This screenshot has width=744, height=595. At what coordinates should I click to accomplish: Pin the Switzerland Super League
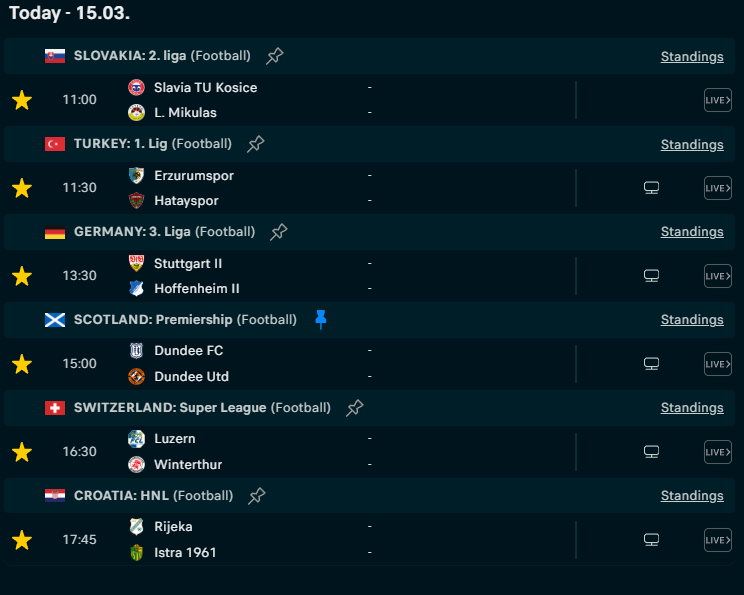point(354,408)
